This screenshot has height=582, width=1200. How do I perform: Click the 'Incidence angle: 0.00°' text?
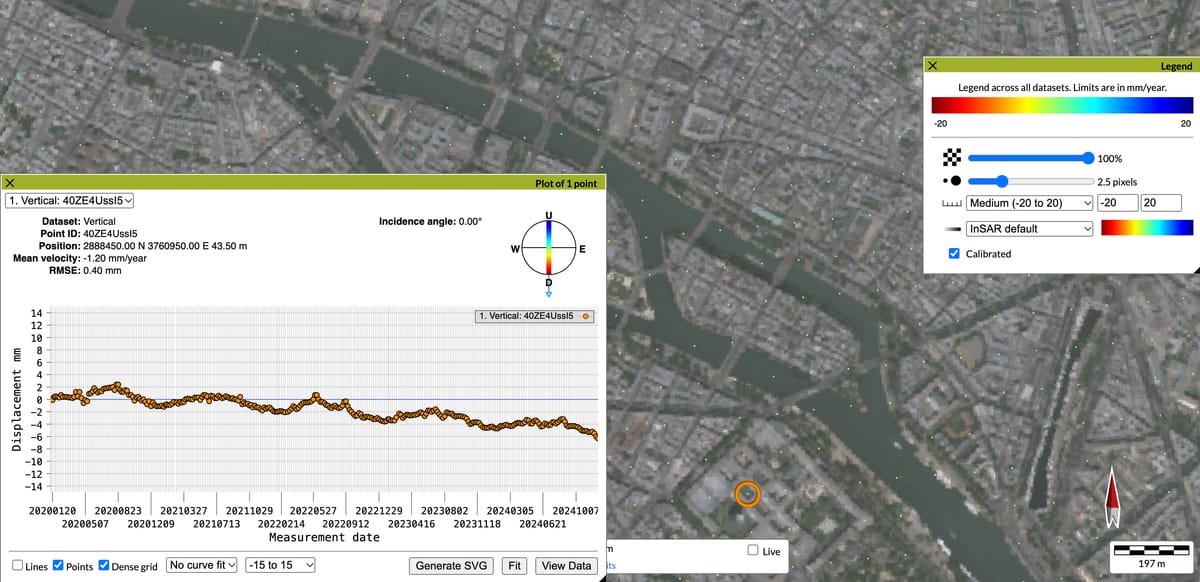pos(431,221)
